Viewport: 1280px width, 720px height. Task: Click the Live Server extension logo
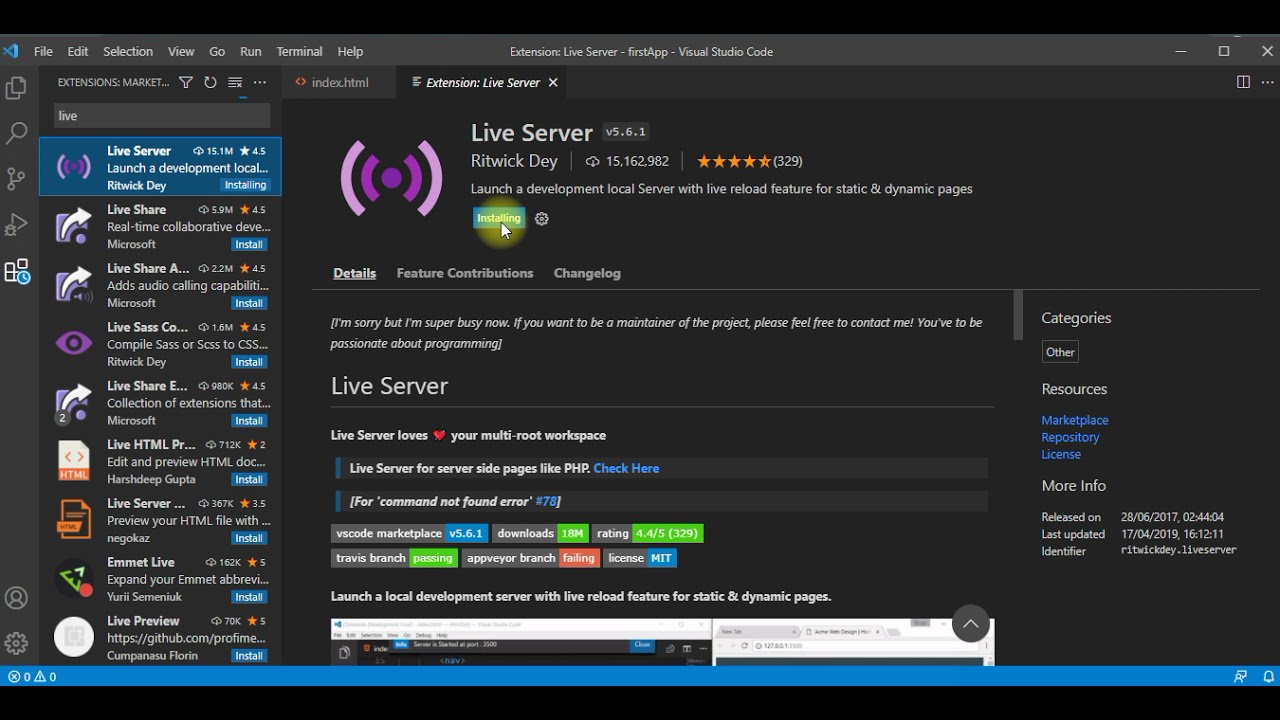point(391,178)
